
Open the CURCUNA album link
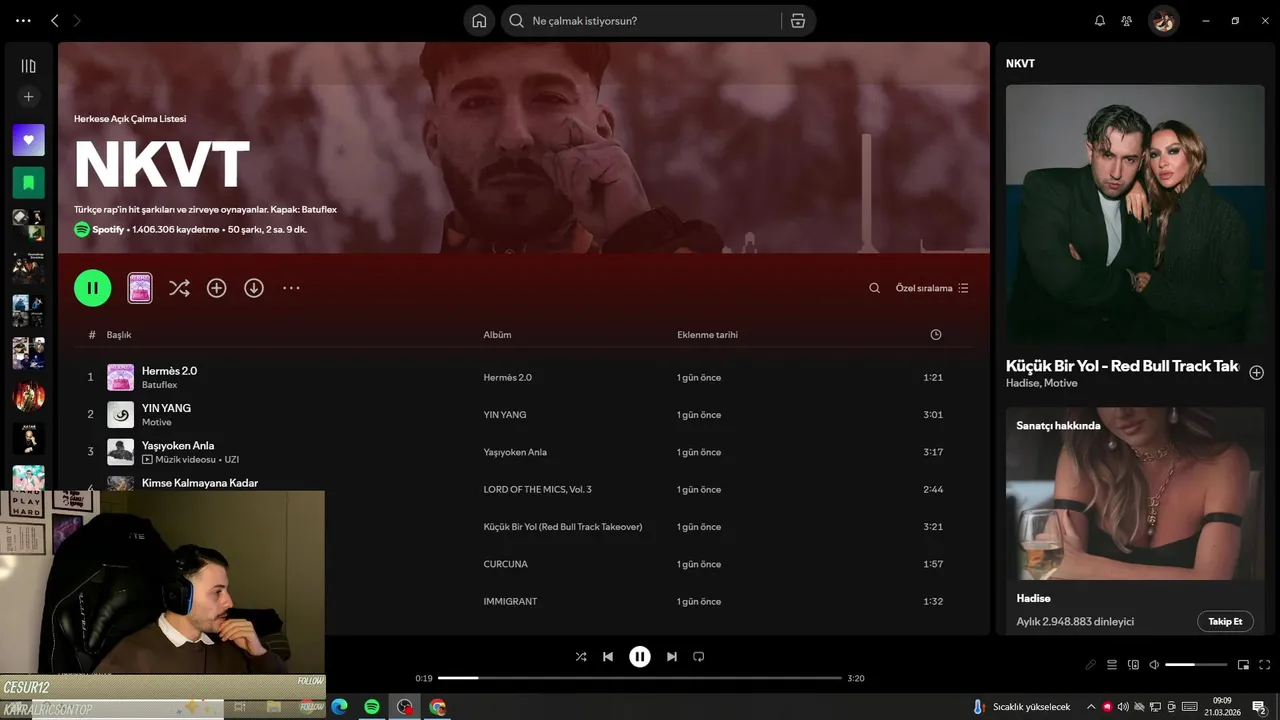(505, 564)
